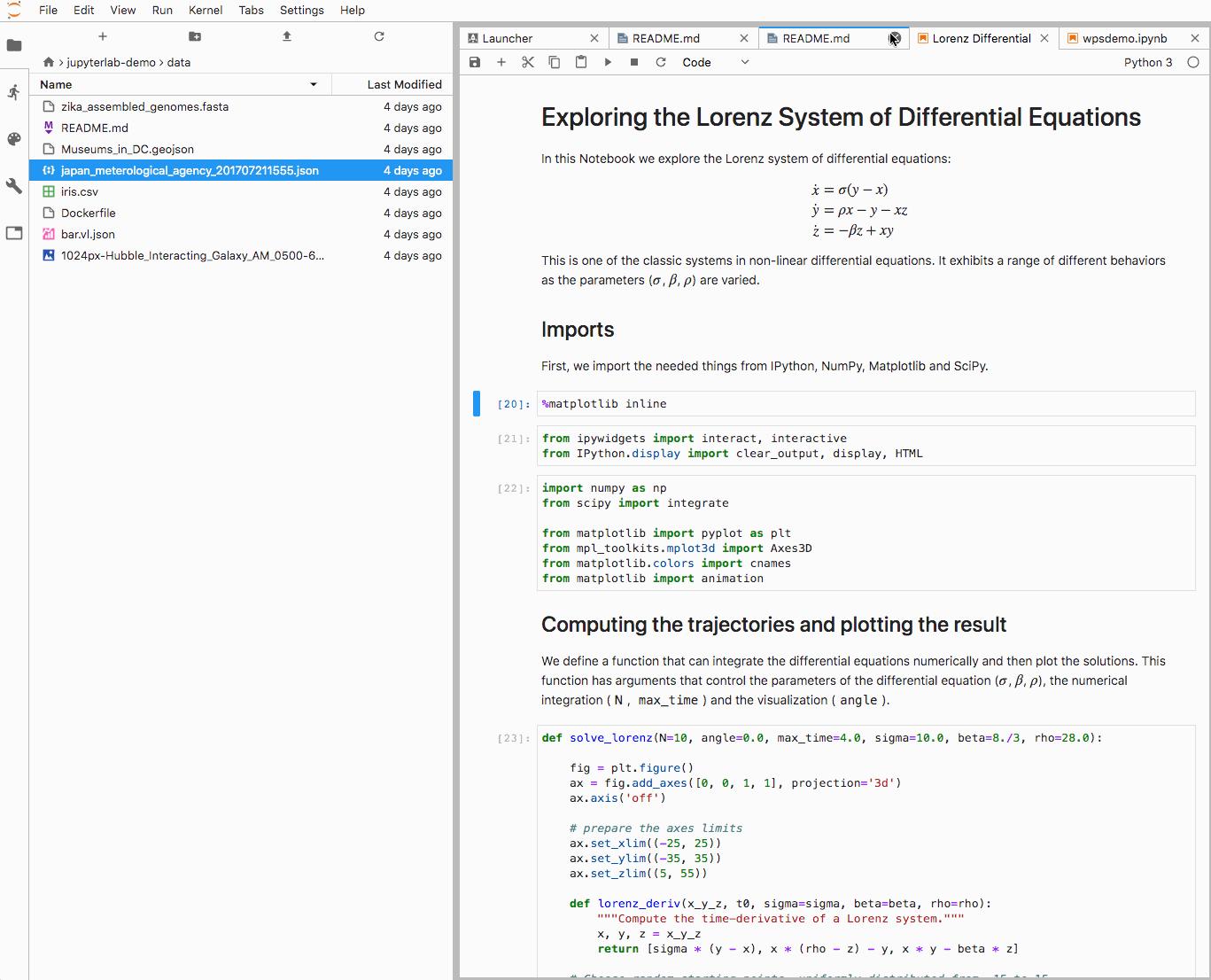
Task: Open the cell type Code dropdown
Action: coord(715,62)
